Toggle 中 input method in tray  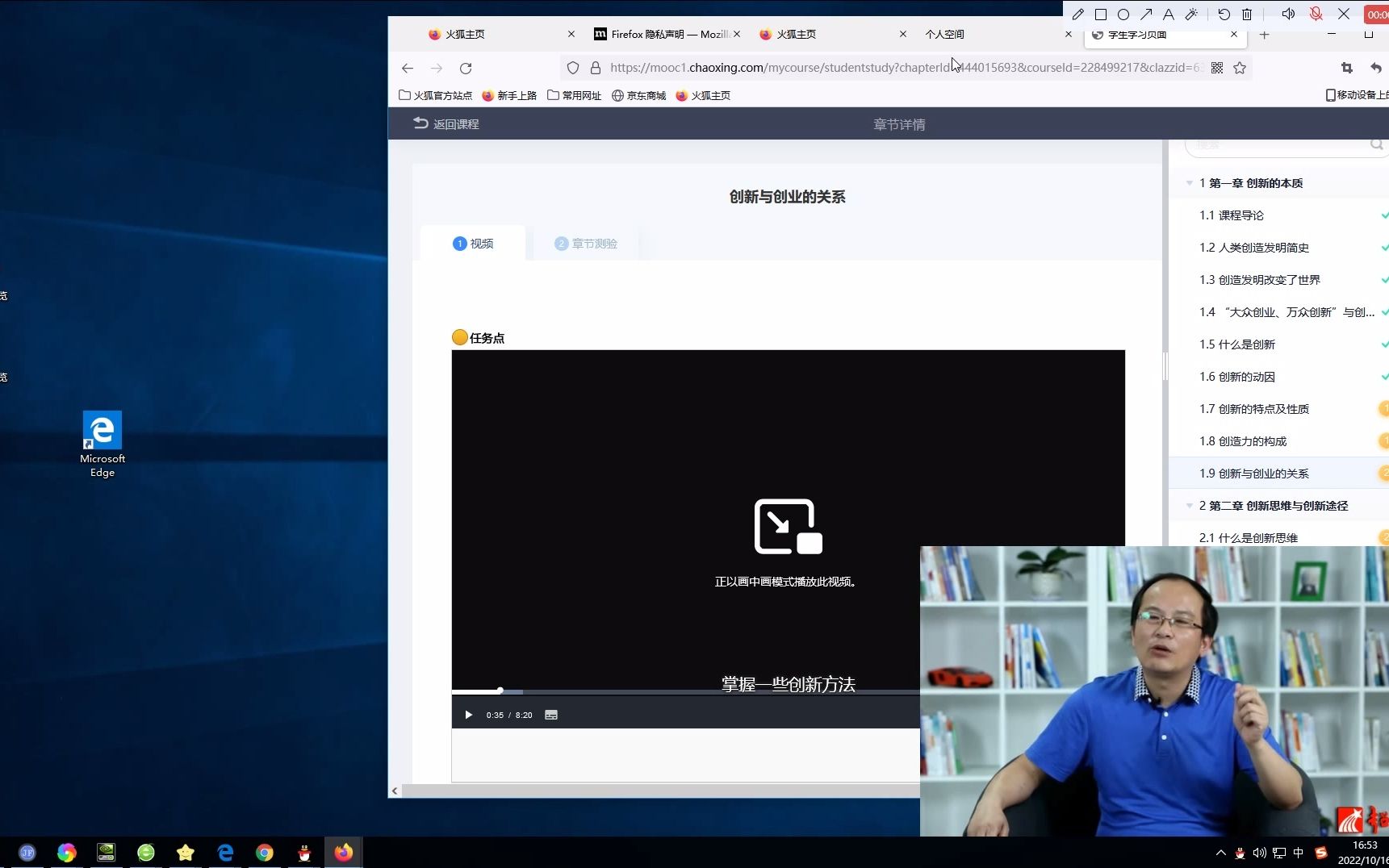pyautogui.click(x=1298, y=853)
